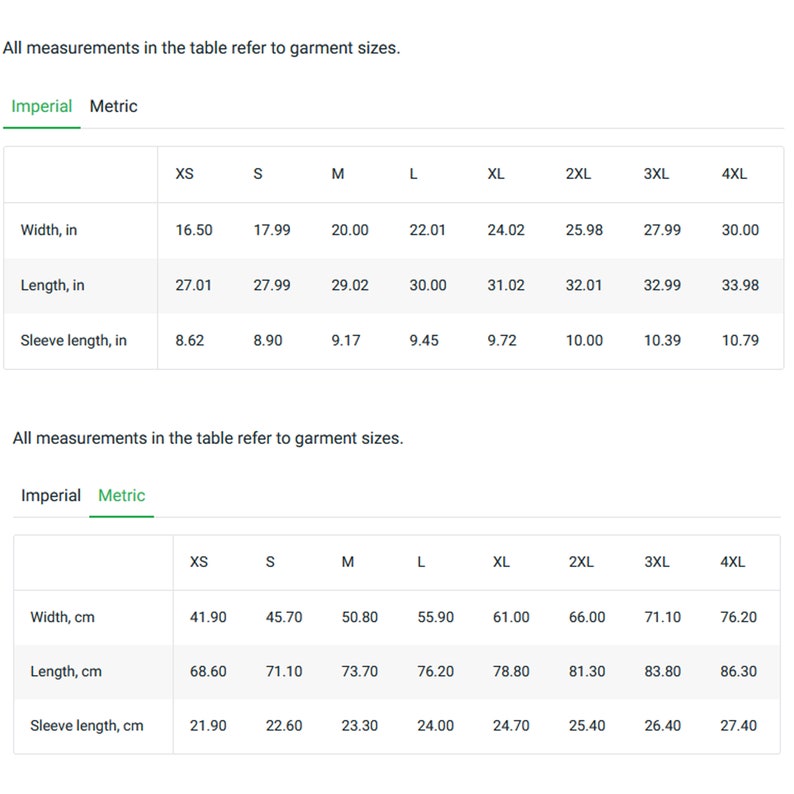794x794 pixels.
Task: Switch to Metric tab in upper table
Action: coord(113,106)
